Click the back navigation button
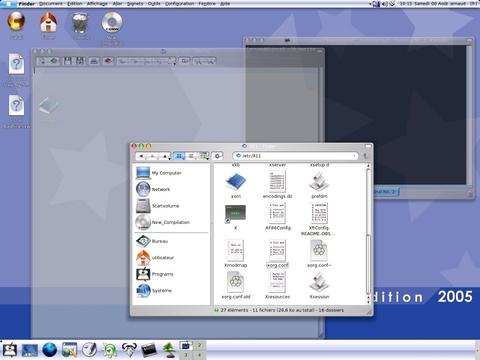 [141, 156]
